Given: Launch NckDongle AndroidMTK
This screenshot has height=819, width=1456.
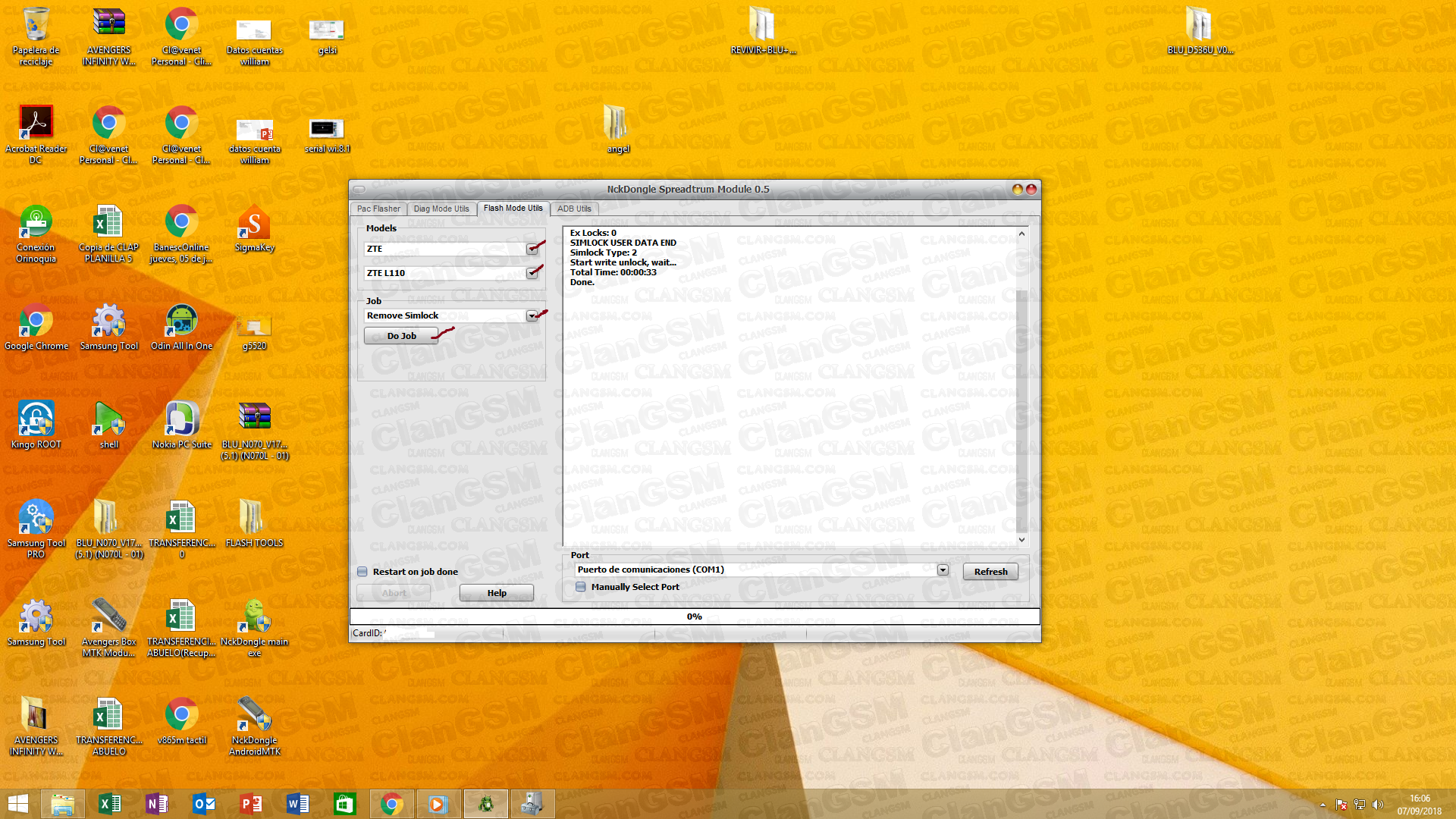Looking at the screenshot, I should [x=254, y=726].
